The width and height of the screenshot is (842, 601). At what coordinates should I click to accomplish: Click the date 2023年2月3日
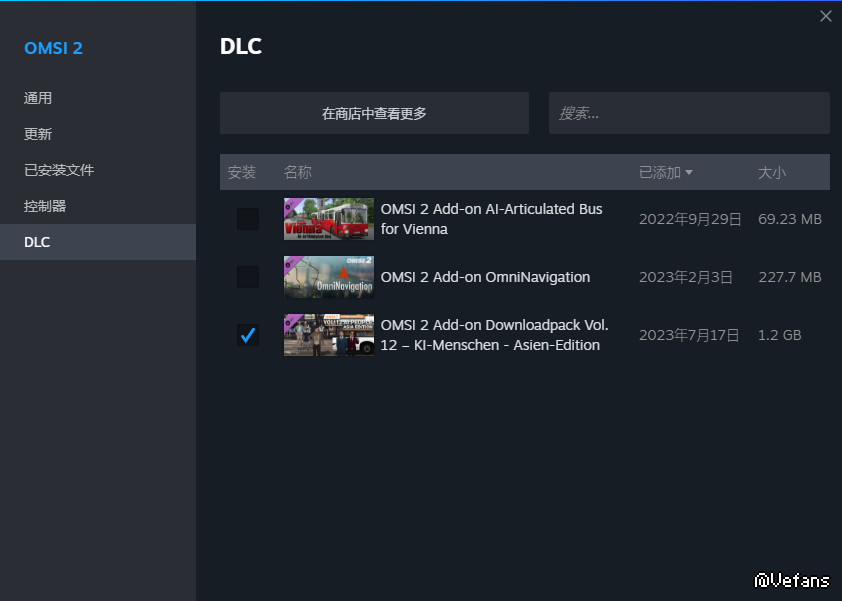(686, 277)
